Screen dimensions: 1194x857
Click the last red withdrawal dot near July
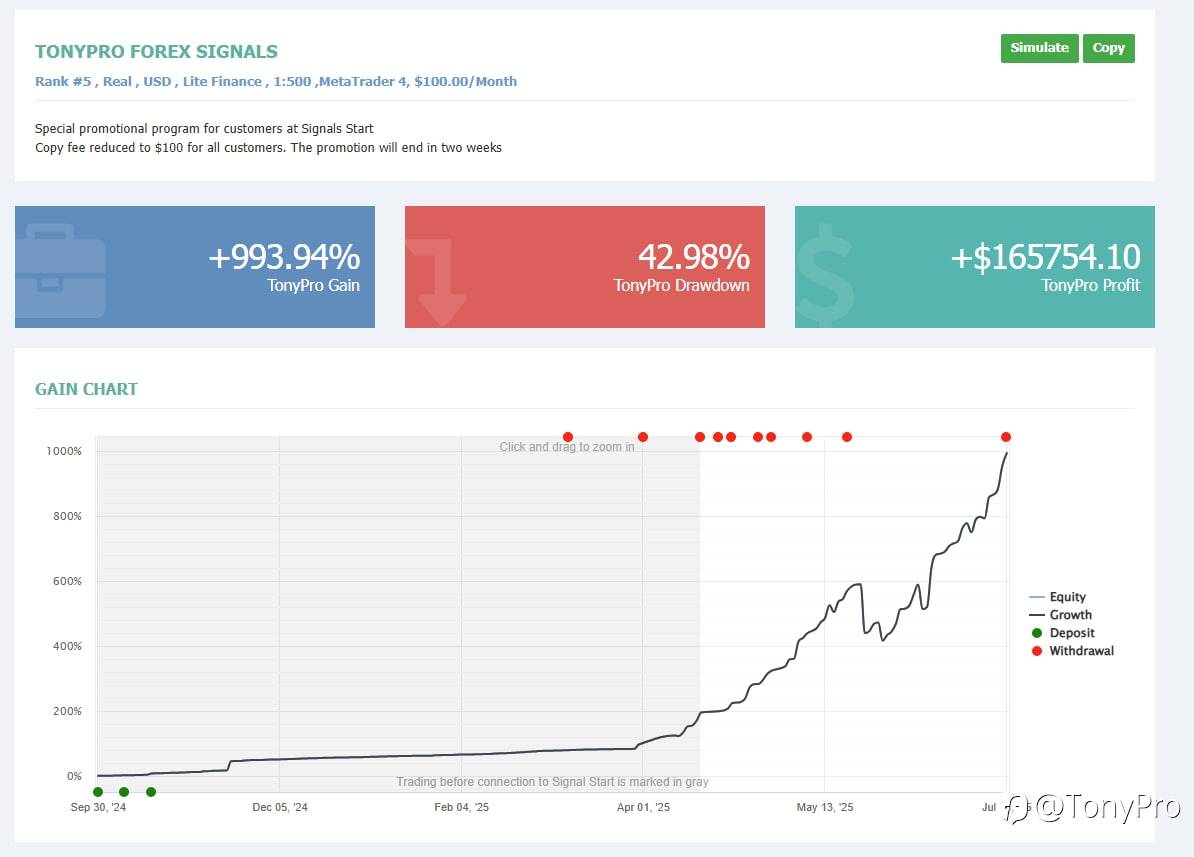(x=1006, y=436)
